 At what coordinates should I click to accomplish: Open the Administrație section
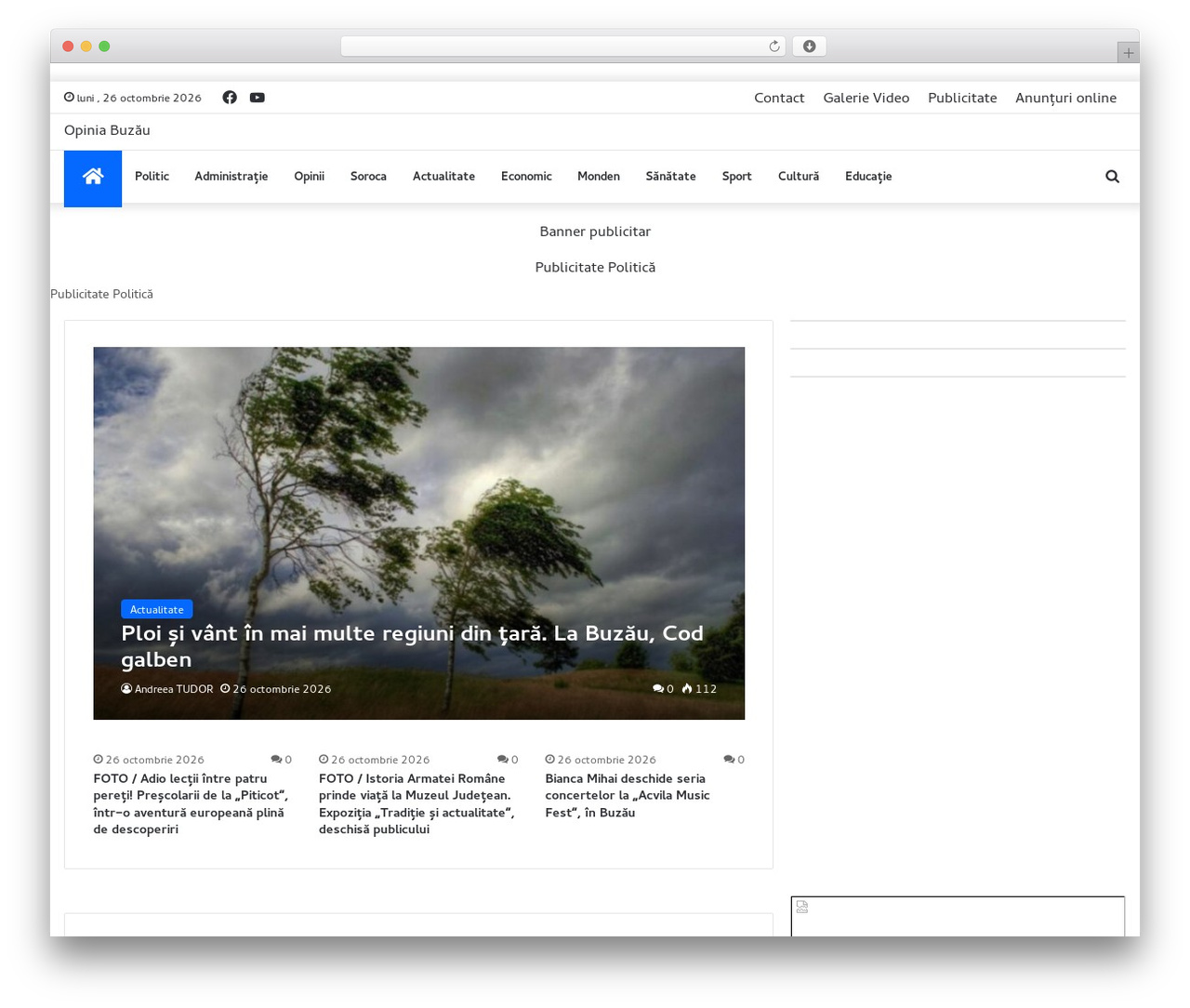coord(231,177)
